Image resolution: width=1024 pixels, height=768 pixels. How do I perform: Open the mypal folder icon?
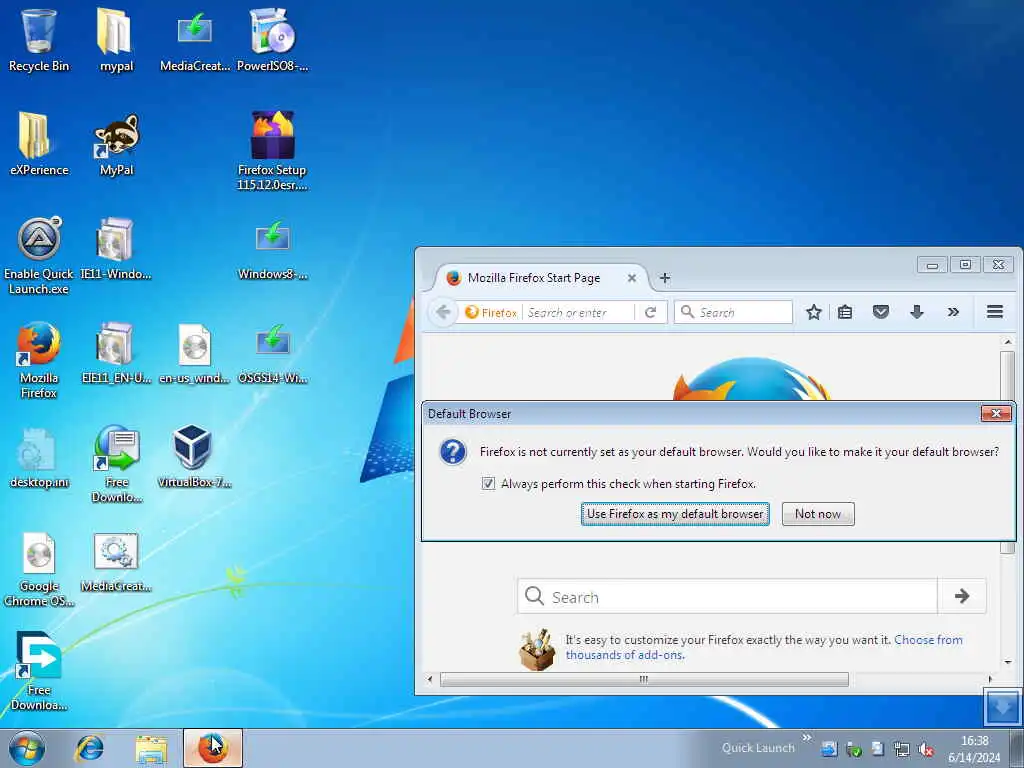click(116, 39)
